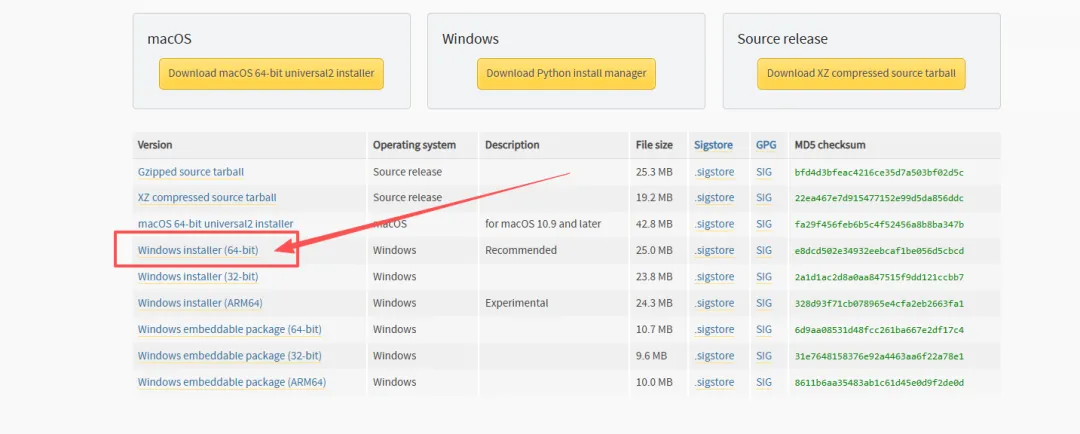
Task: Open the XZ compressed source tarball link
Action: click(x=207, y=198)
